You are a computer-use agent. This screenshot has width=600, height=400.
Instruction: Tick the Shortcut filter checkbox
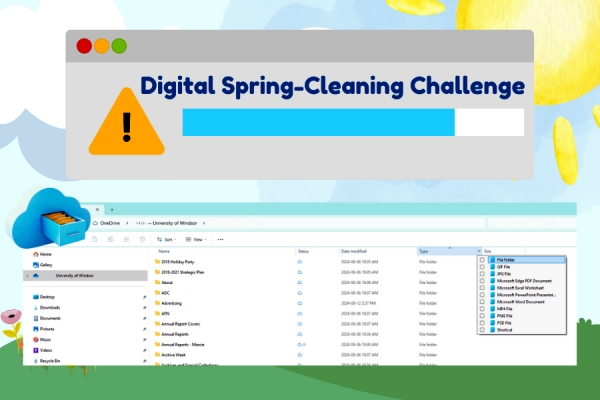click(482, 329)
